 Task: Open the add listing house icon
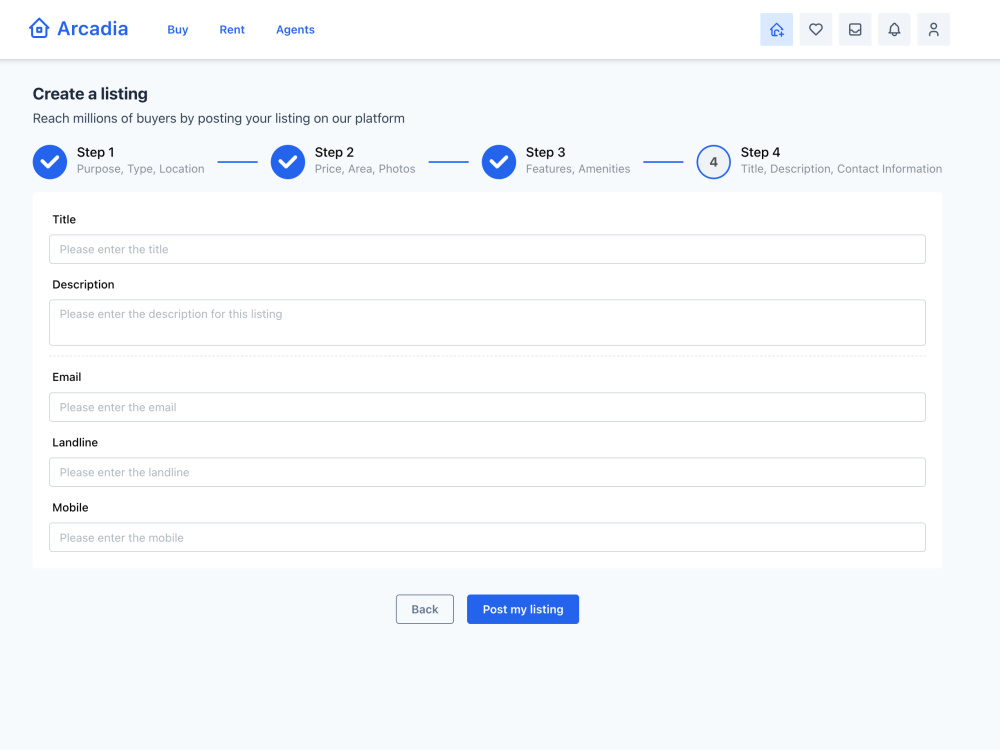tap(776, 29)
